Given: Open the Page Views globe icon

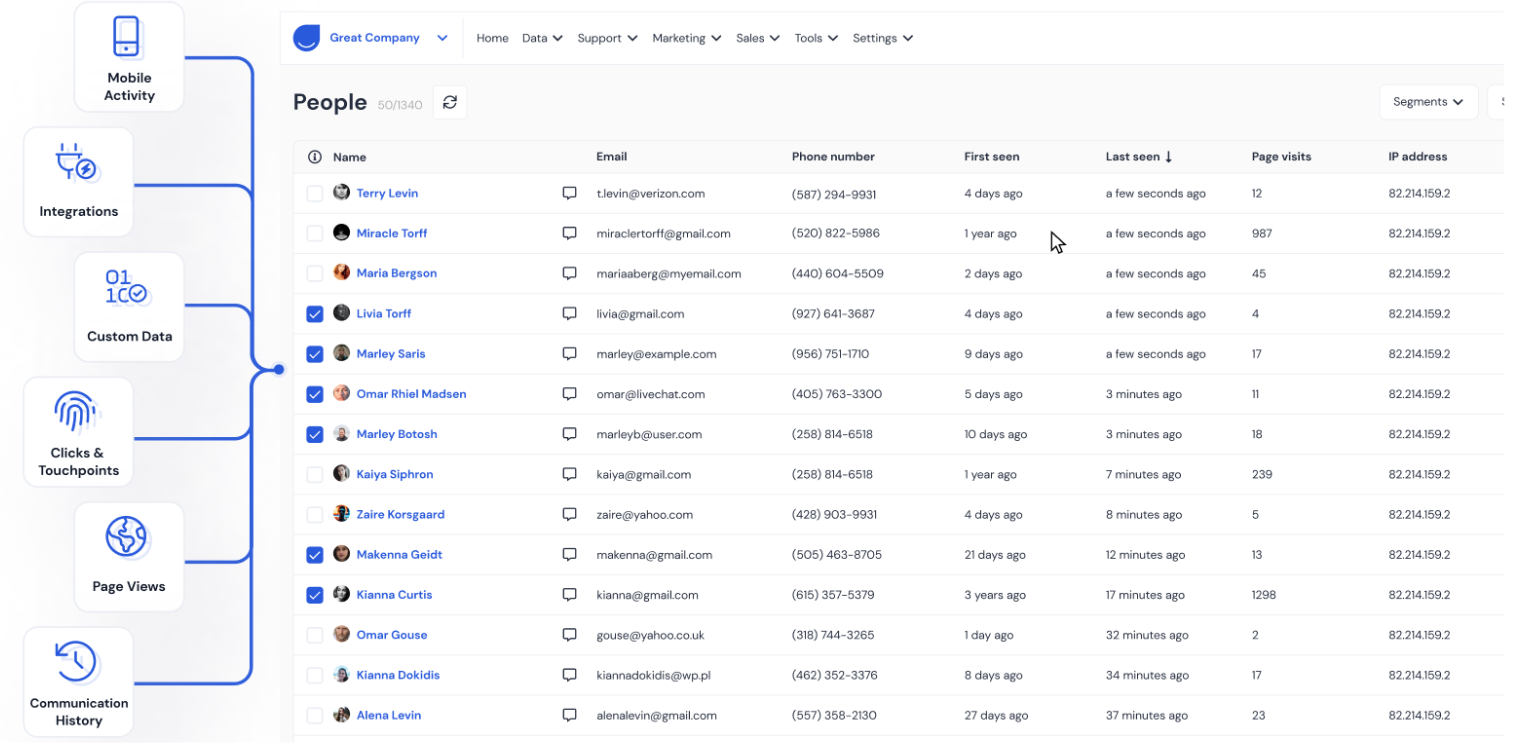Looking at the screenshot, I should [x=128, y=538].
